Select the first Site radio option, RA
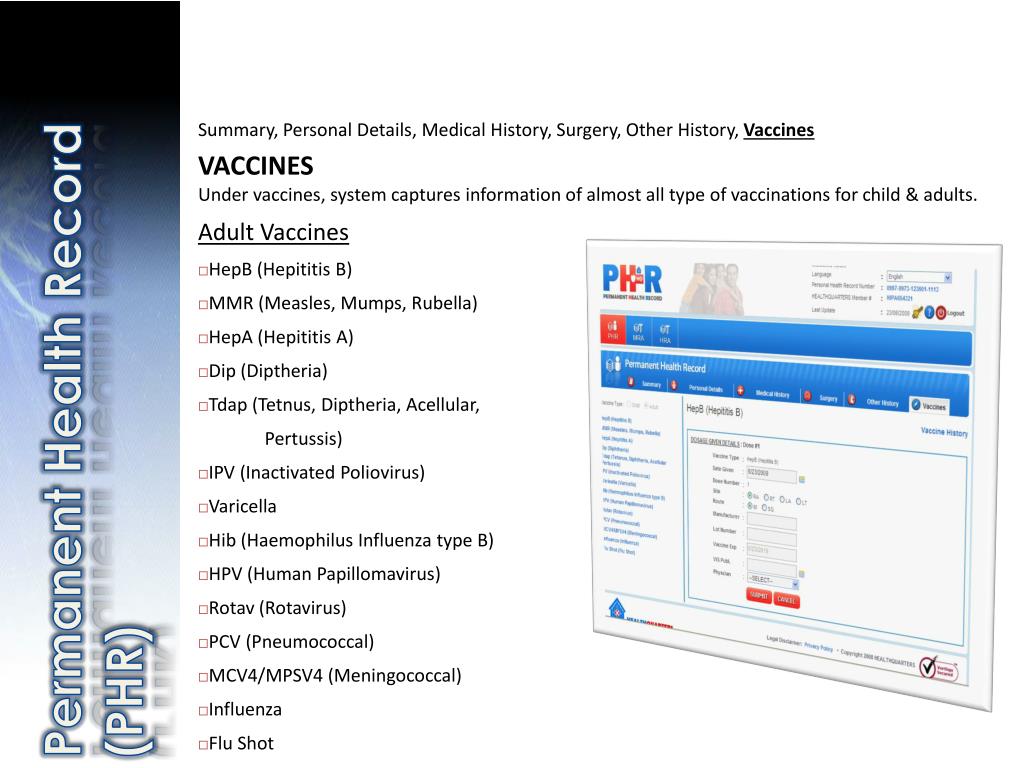Viewport: 1024px width, 768px height. point(750,495)
